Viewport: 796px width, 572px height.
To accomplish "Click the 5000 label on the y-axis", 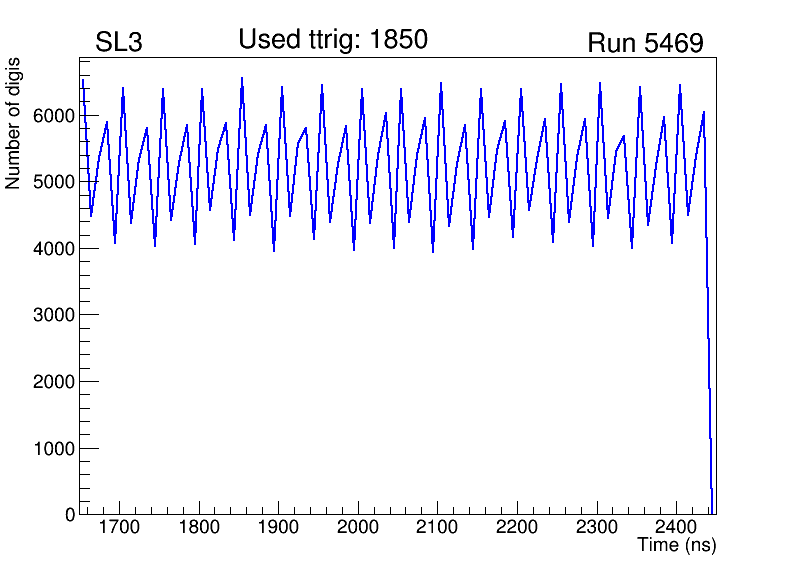I will [x=57, y=182].
